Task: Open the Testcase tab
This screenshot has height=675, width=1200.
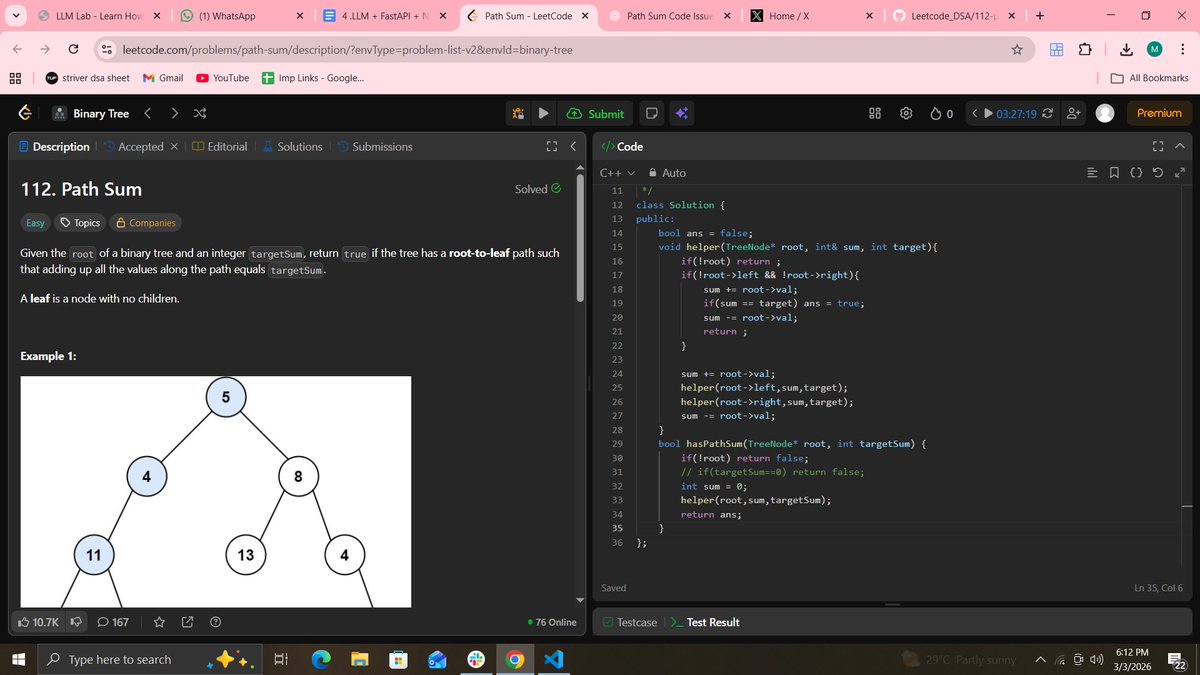Action: tap(630, 622)
